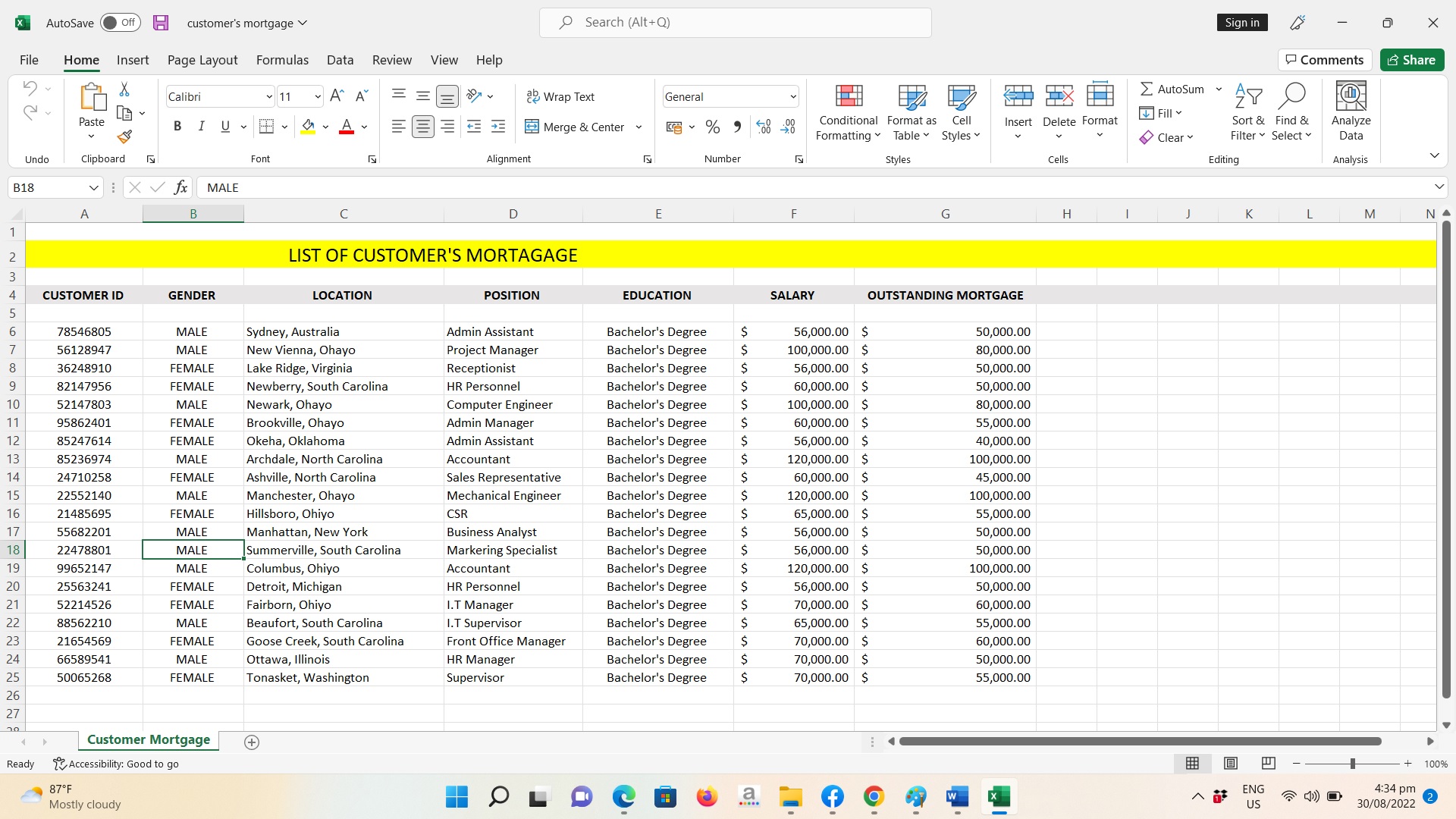
Task: Open the Formulas ribbon tab
Action: coord(282,60)
